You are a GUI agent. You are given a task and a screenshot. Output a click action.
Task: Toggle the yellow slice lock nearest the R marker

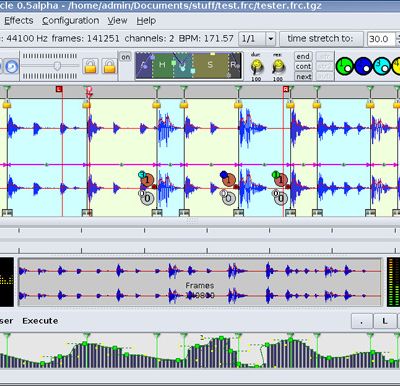(290, 105)
